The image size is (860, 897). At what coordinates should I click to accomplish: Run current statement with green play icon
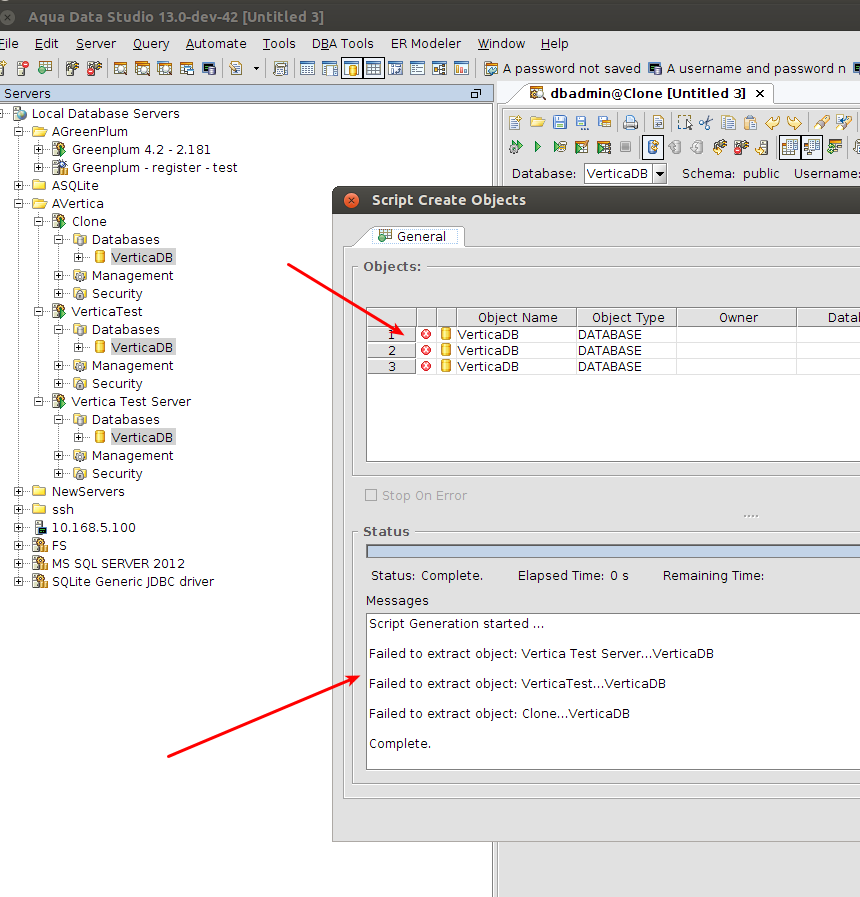[537, 147]
